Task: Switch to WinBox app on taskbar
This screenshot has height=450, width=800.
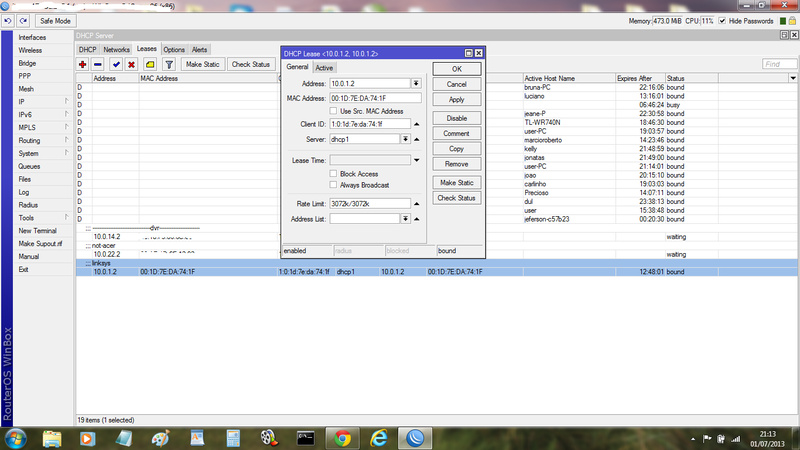Action: pos(415,438)
